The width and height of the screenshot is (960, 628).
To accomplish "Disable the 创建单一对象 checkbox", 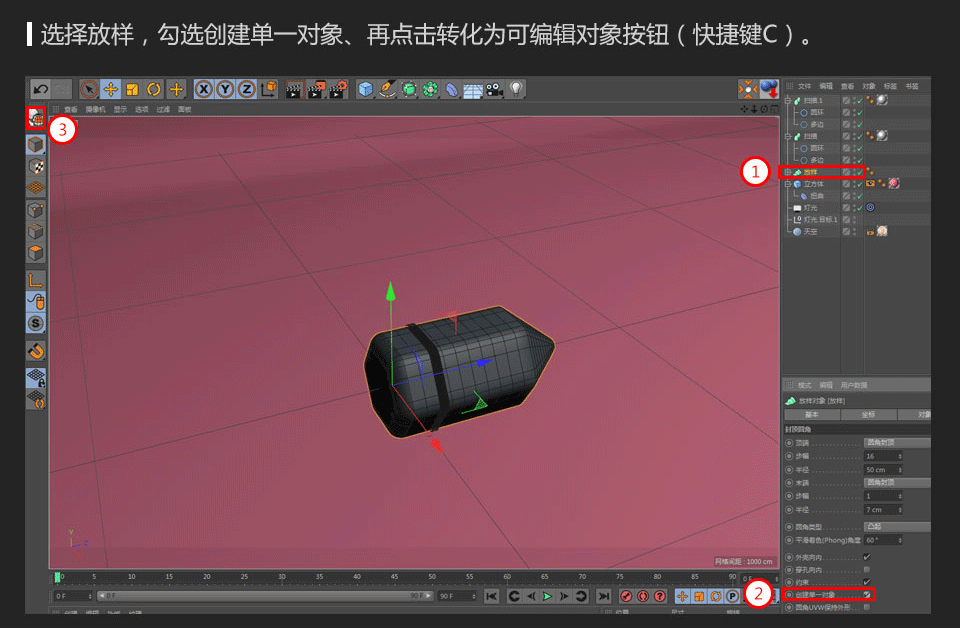I will pyautogui.click(x=867, y=594).
